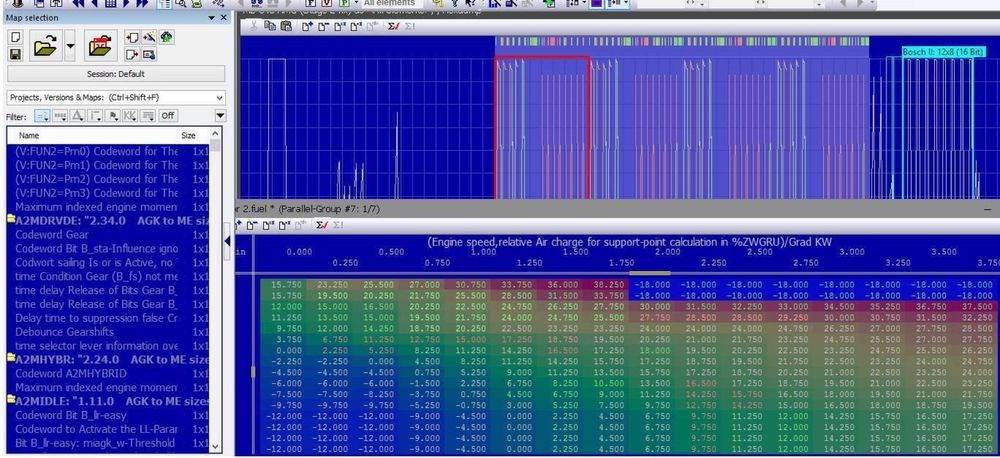The height and width of the screenshot is (458, 1000).
Task: Click the Paste clipboard icon in hexdump toolbar
Action: coord(286,26)
